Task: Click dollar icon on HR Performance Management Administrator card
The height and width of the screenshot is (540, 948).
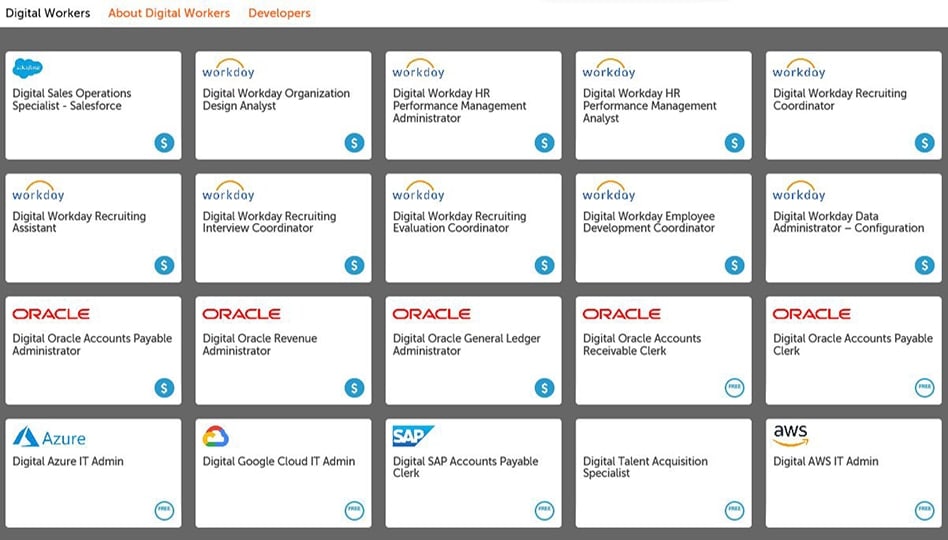Action: point(545,143)
